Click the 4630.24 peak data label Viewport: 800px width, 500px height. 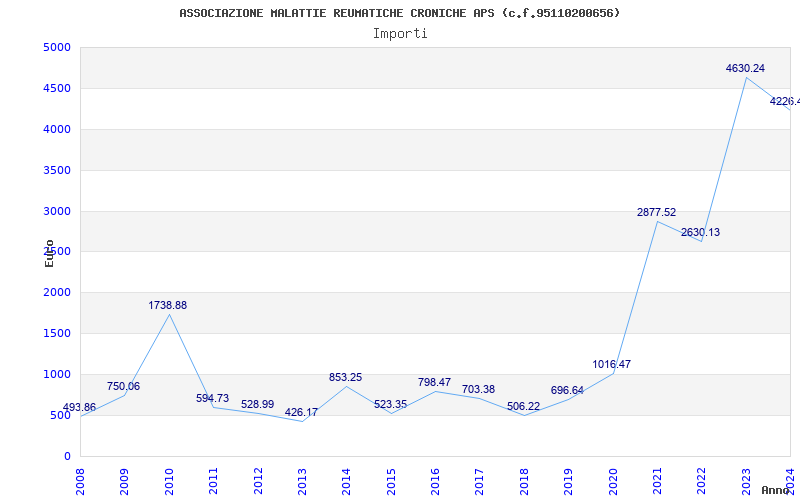pyautogui.click(x=745, y=68)
